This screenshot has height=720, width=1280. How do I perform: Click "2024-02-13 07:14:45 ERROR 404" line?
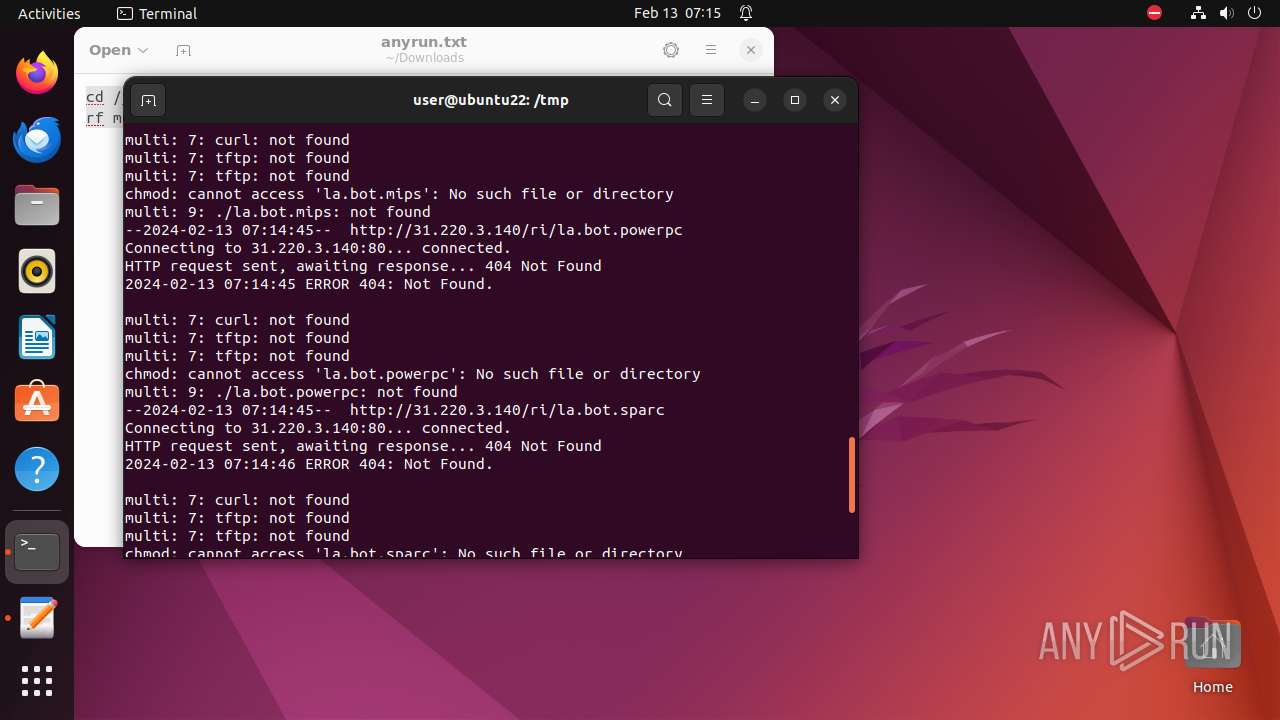coord(309,284)
